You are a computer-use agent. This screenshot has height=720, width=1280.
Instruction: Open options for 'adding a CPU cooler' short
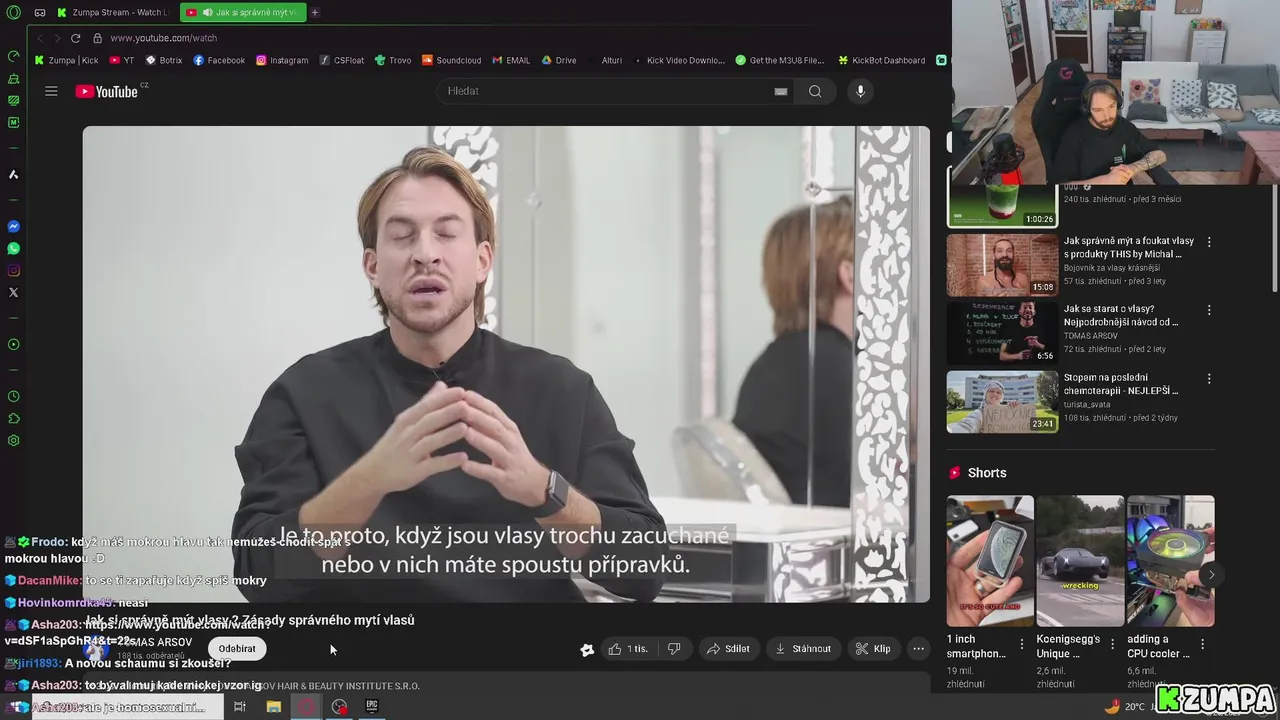[1202, 645]
